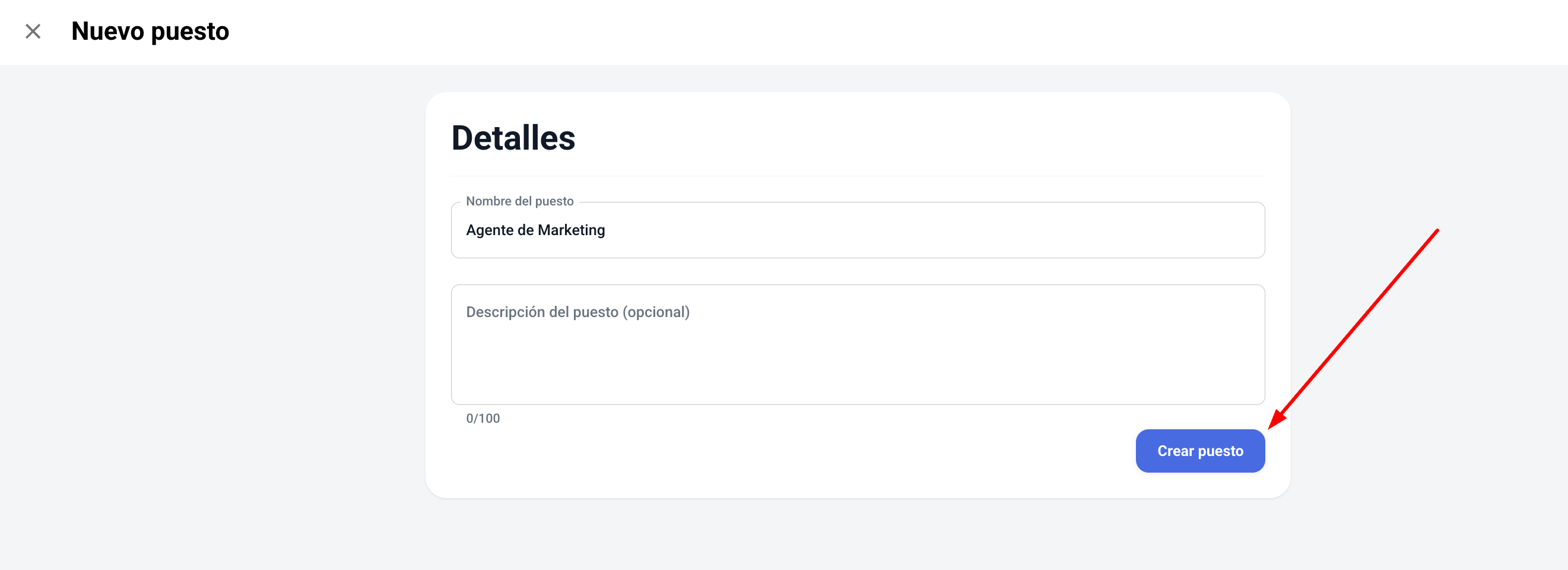Click the Nombre del puesto floating label
Viewport: 1568px width, 570px height.
coord(519,201)
